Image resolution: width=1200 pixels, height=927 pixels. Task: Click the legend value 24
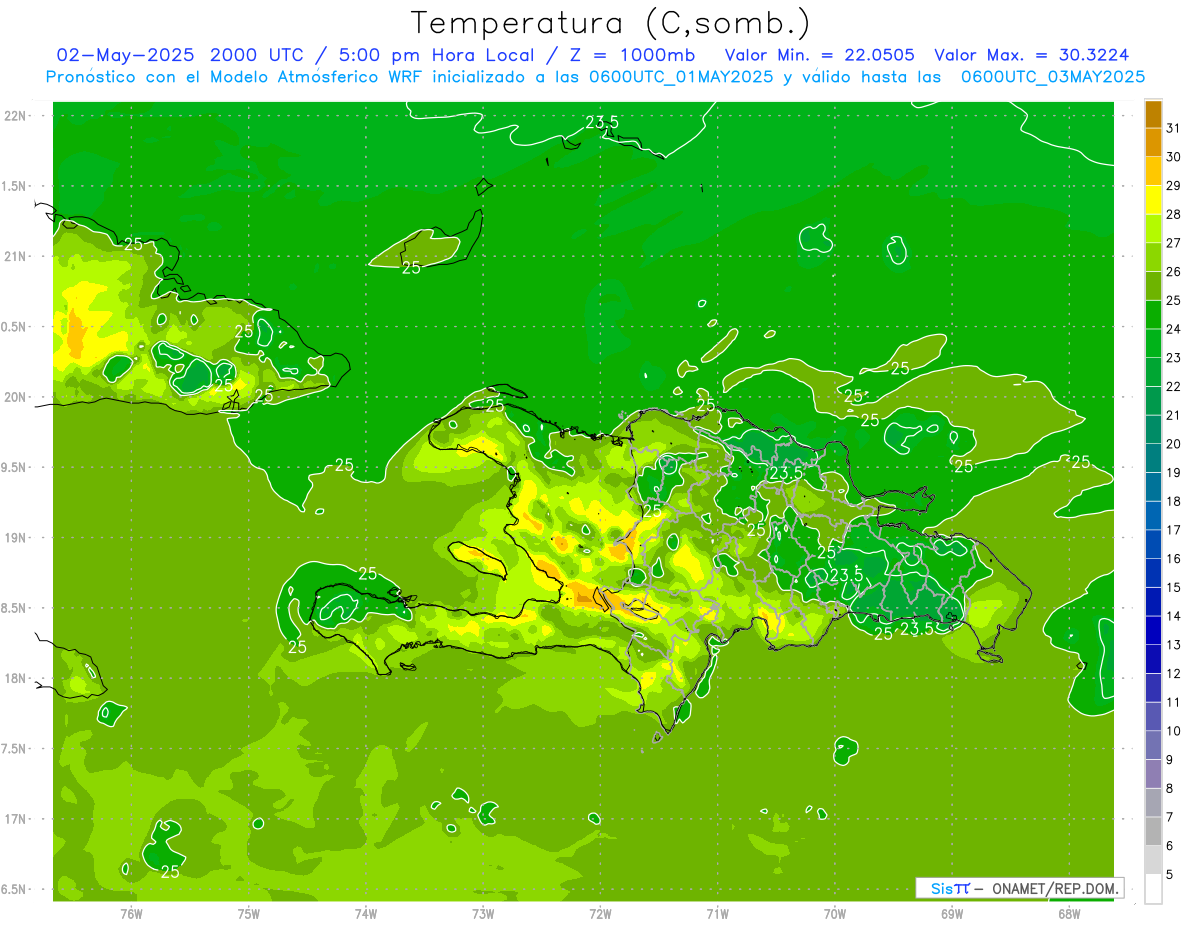[1173, 329]
